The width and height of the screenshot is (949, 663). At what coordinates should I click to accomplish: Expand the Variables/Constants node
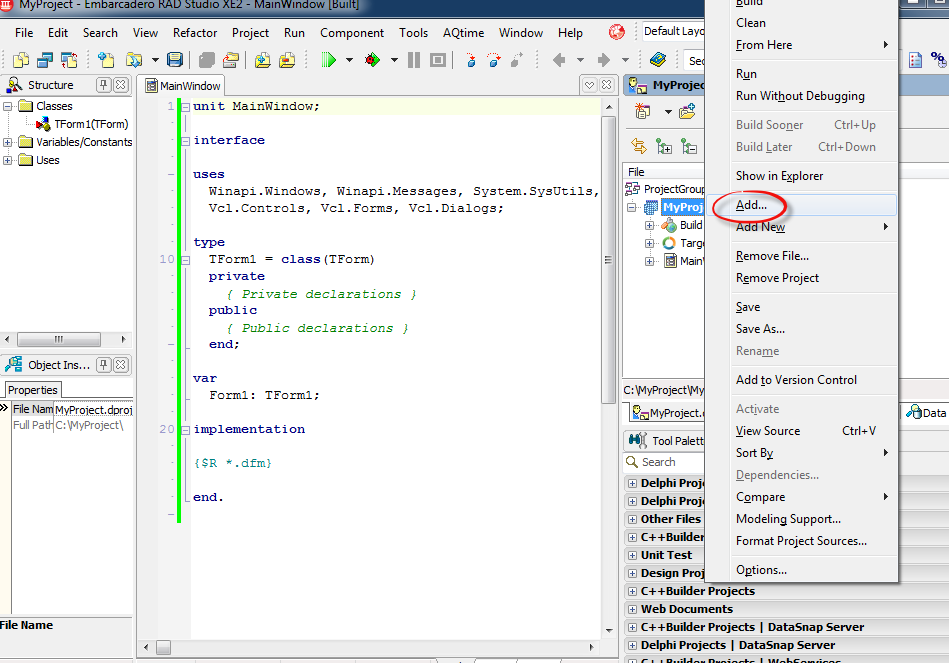(x=7, y=142)
